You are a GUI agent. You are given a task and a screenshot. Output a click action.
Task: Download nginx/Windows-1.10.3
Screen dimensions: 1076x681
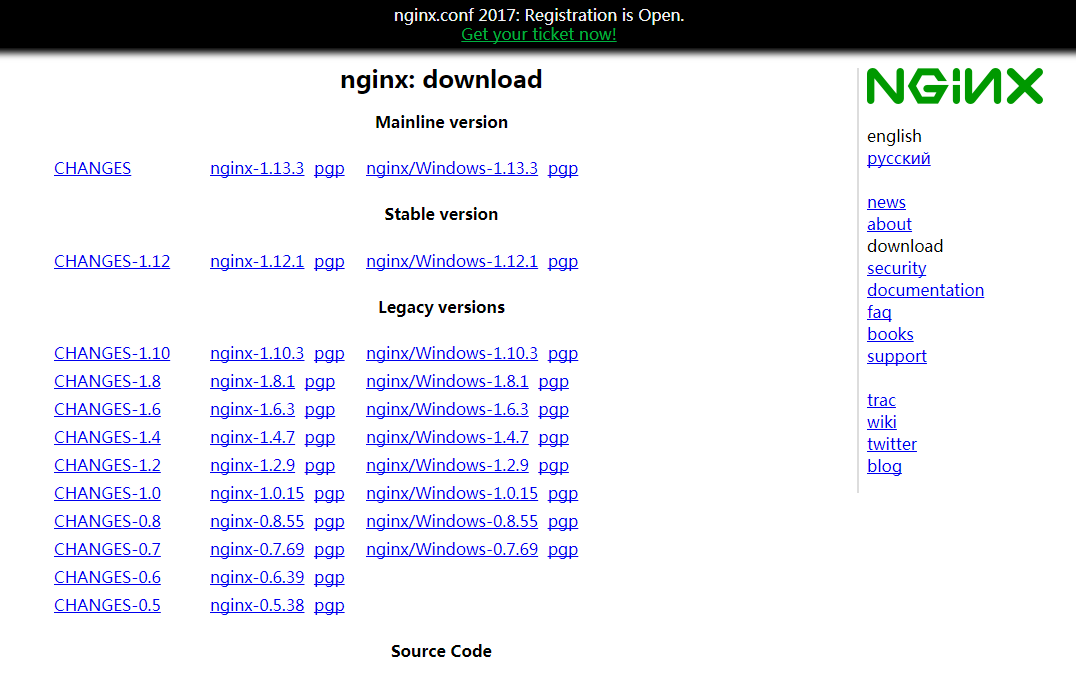coord(452,354)
